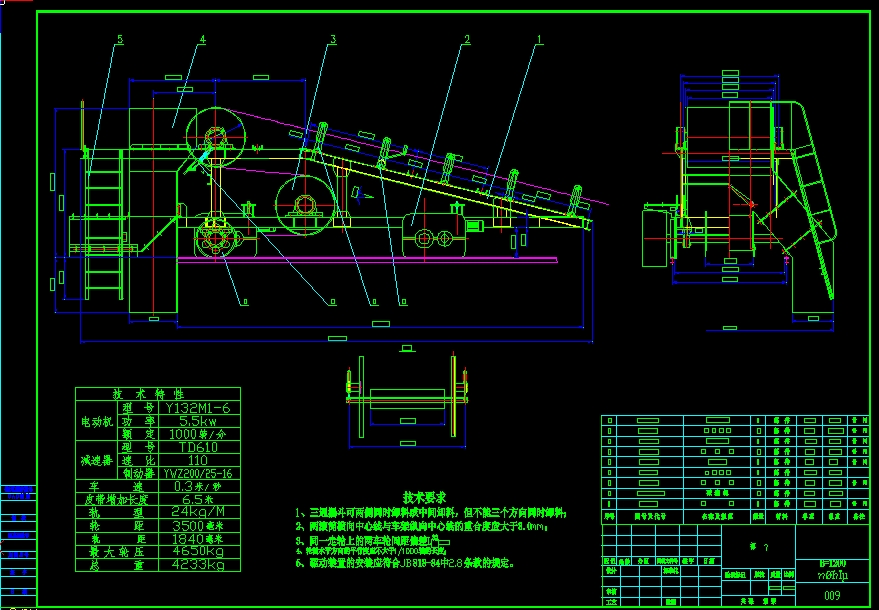Click the 名称及规格 parts list column header
879x610 pixels.
pos(718,516)
